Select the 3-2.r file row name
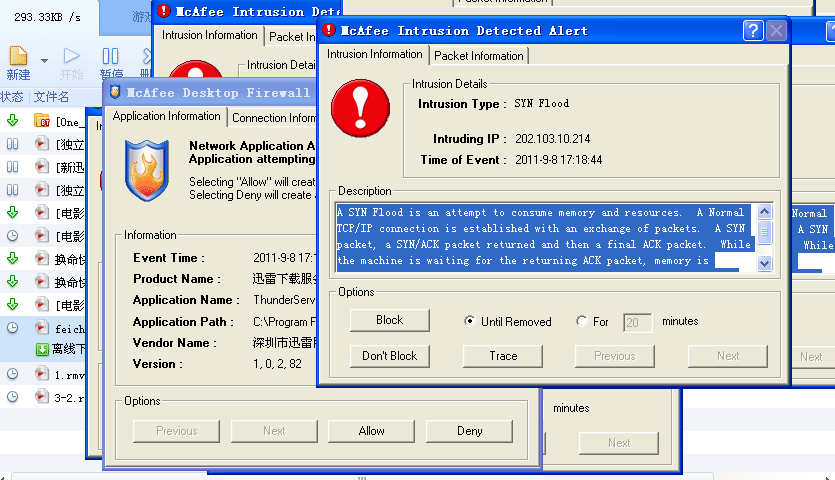Viewport: 835px width, 480px height. click(x=70, y=398)
